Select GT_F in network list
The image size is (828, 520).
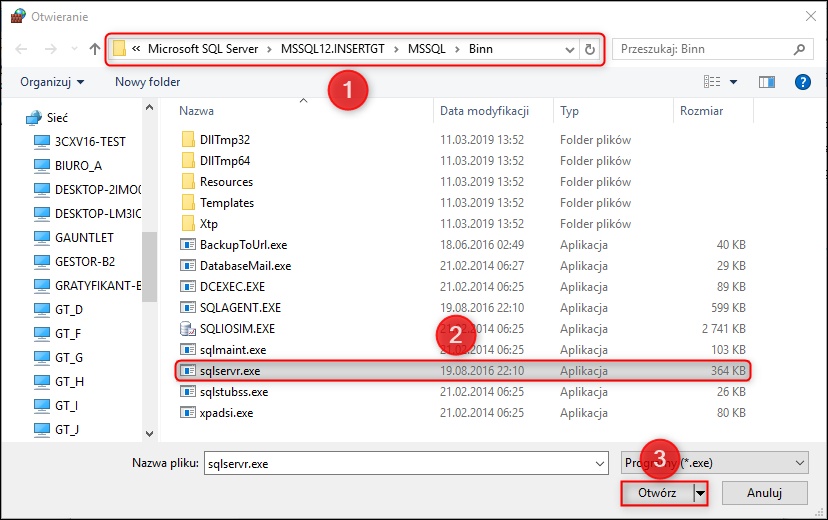click(68, 334)
